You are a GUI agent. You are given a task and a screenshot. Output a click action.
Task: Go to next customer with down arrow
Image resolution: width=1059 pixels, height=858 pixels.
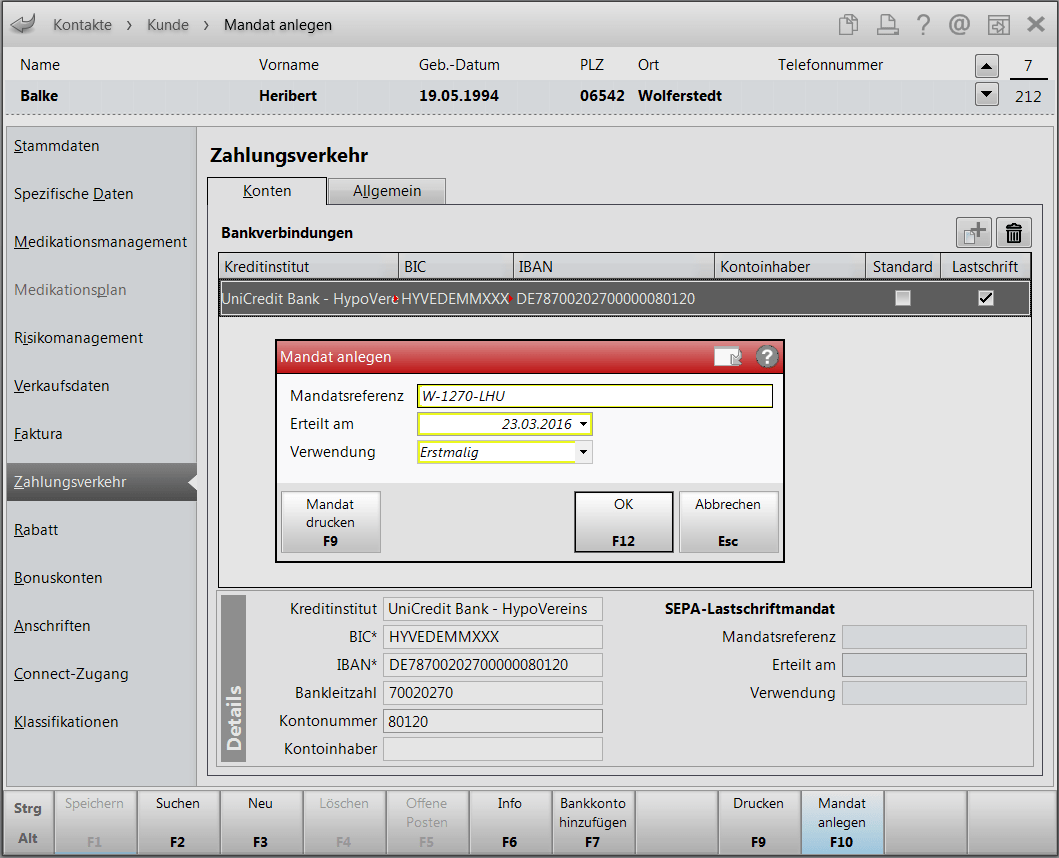pos(987,94)
